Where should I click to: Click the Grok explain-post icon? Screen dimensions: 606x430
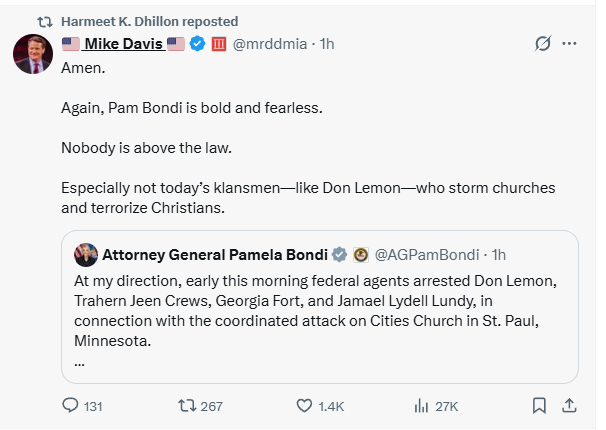tap(543, 44)
